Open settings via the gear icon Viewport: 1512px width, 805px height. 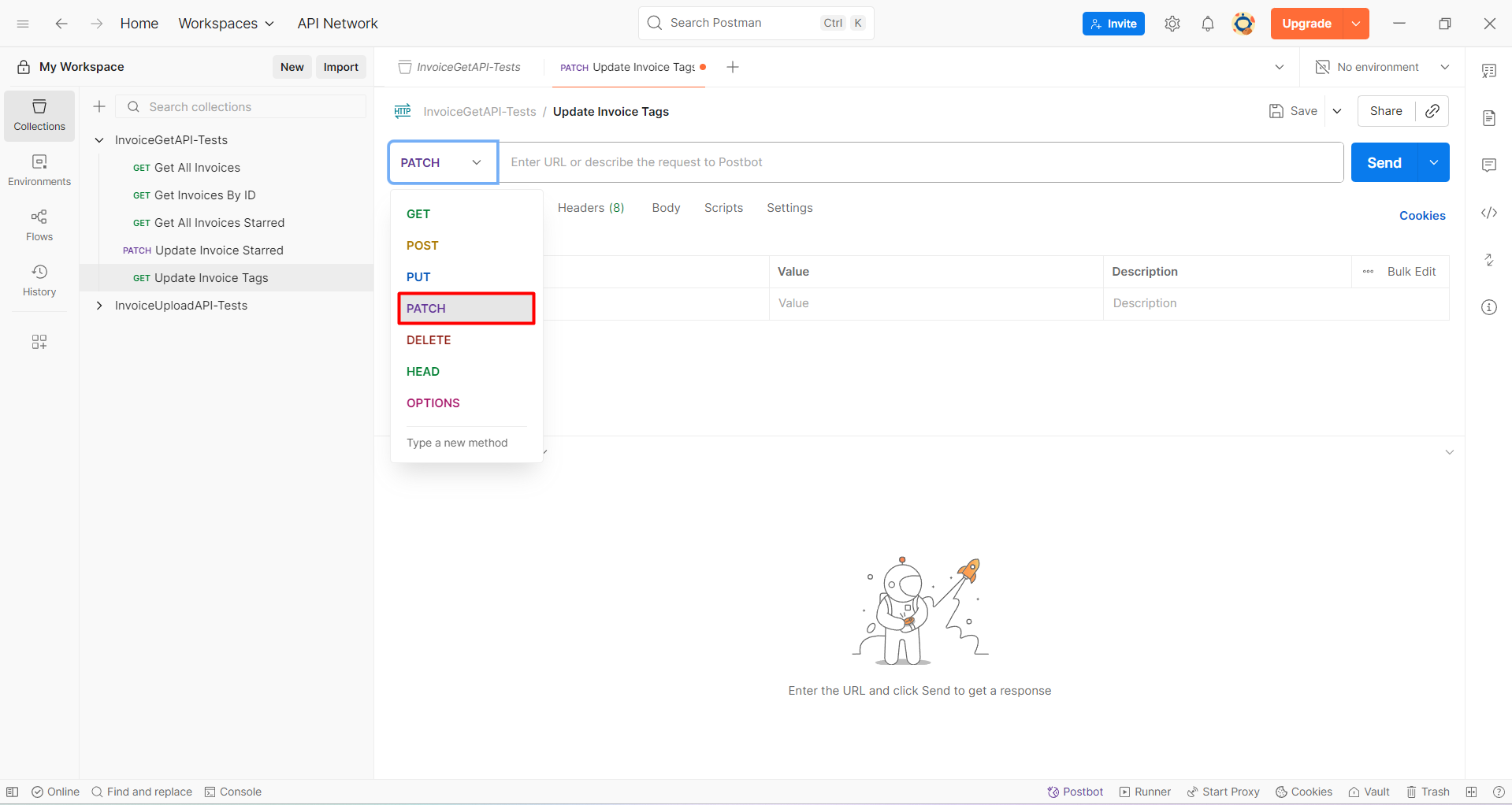[x=1172, y=24]
